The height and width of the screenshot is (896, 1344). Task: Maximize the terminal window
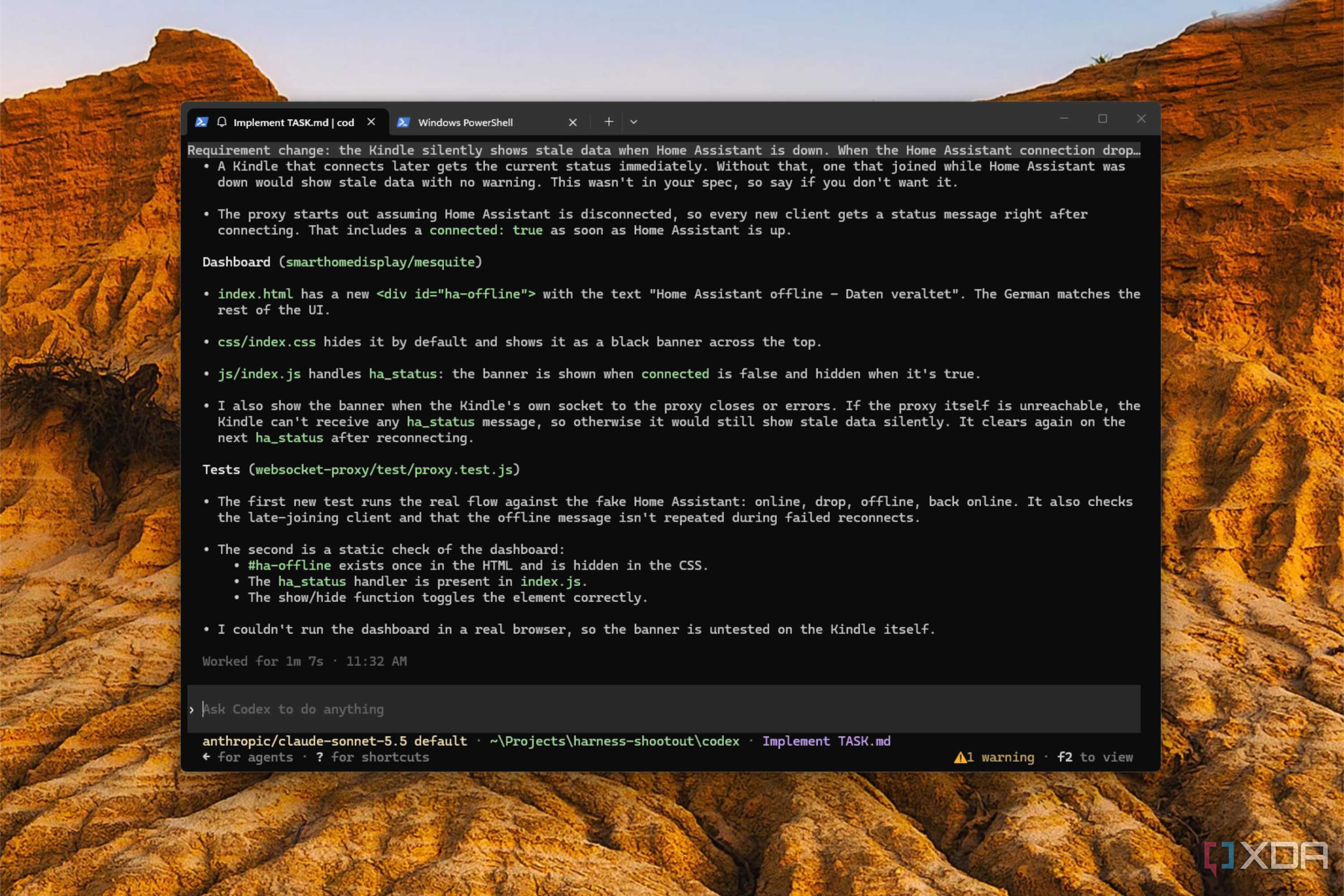pos(1103,118)
